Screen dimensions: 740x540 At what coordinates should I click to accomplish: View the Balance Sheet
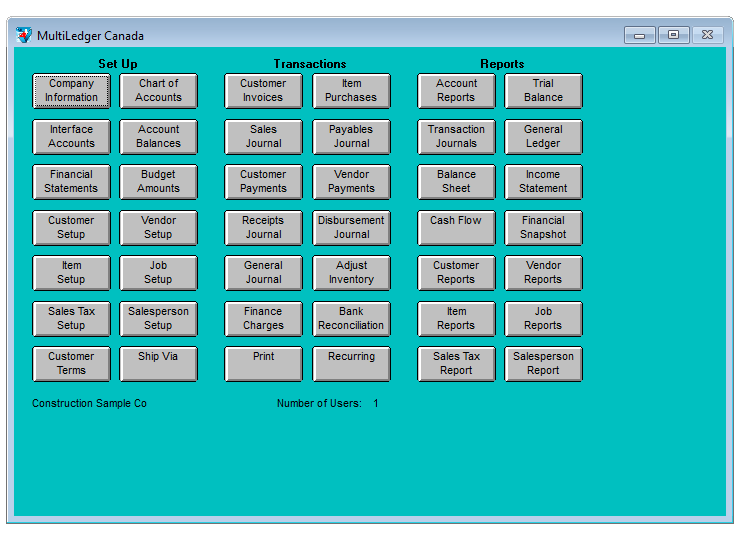[456, 182]
